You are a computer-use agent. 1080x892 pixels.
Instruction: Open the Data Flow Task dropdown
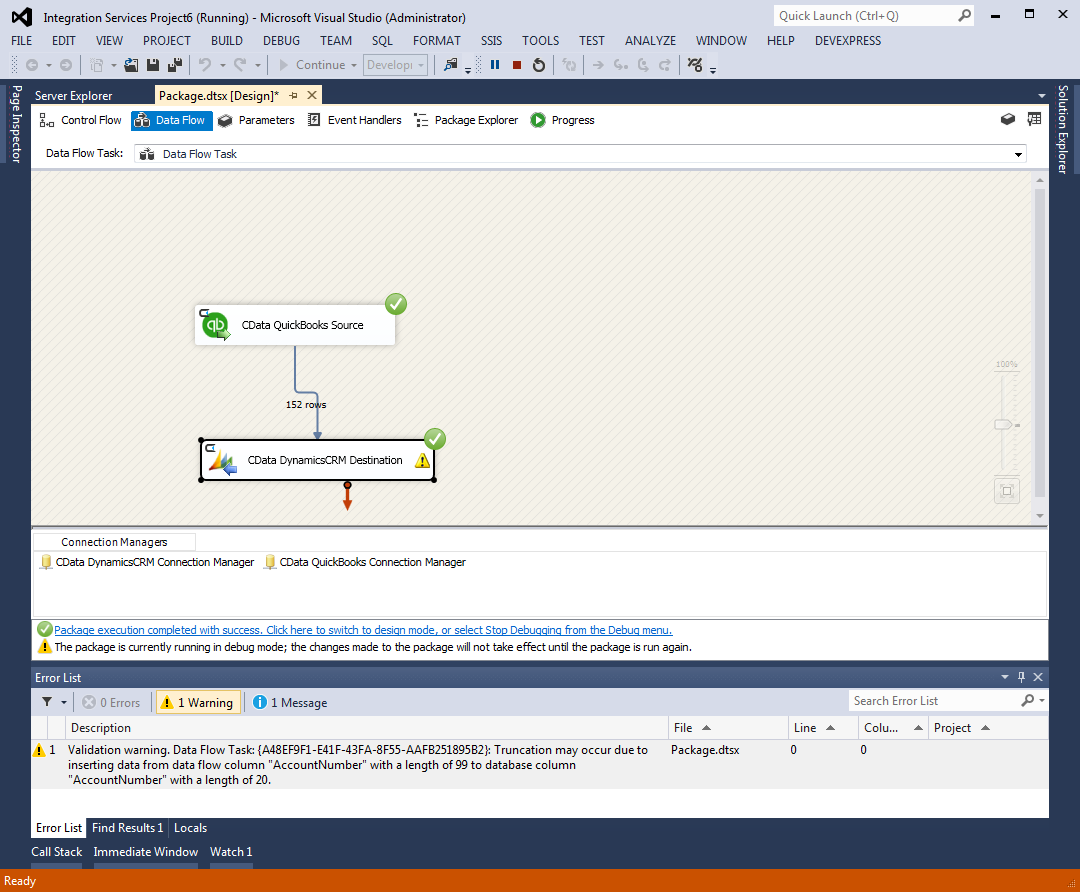[1017, 154]
